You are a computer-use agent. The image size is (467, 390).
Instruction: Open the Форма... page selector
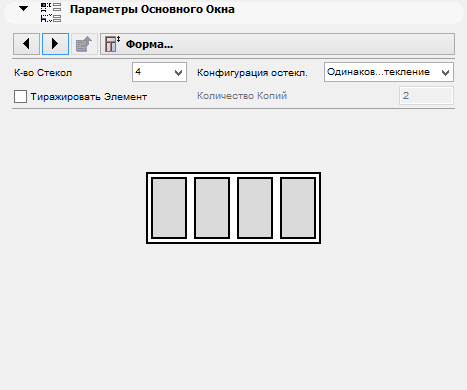pos(277,44)
